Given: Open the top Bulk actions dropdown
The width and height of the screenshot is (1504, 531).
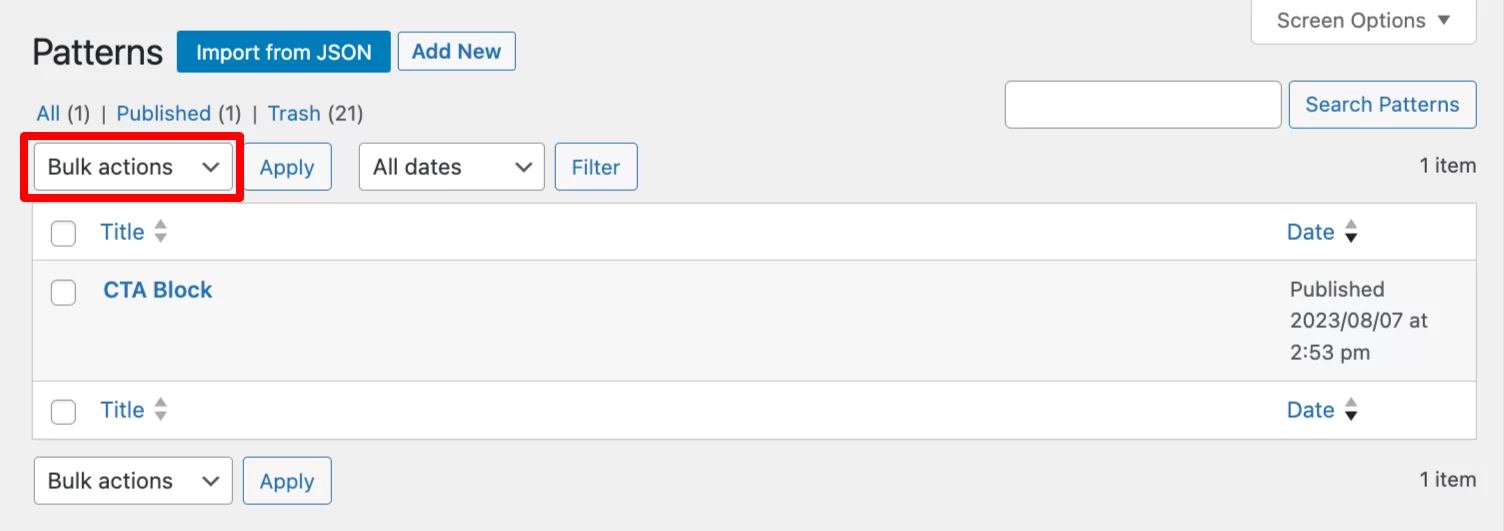Looking at the screenshot, I should pyautogui.click(x=133, y=167).
